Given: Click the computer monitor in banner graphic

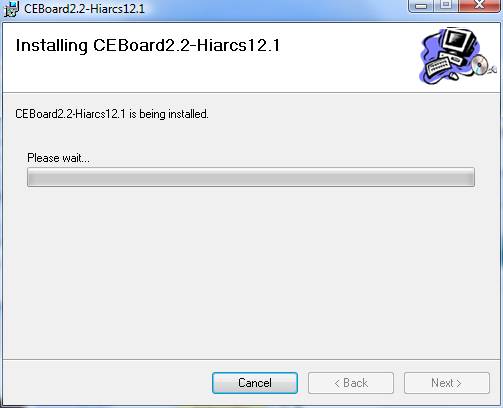Looking at the screenshot, I should (x=460, y=42).
